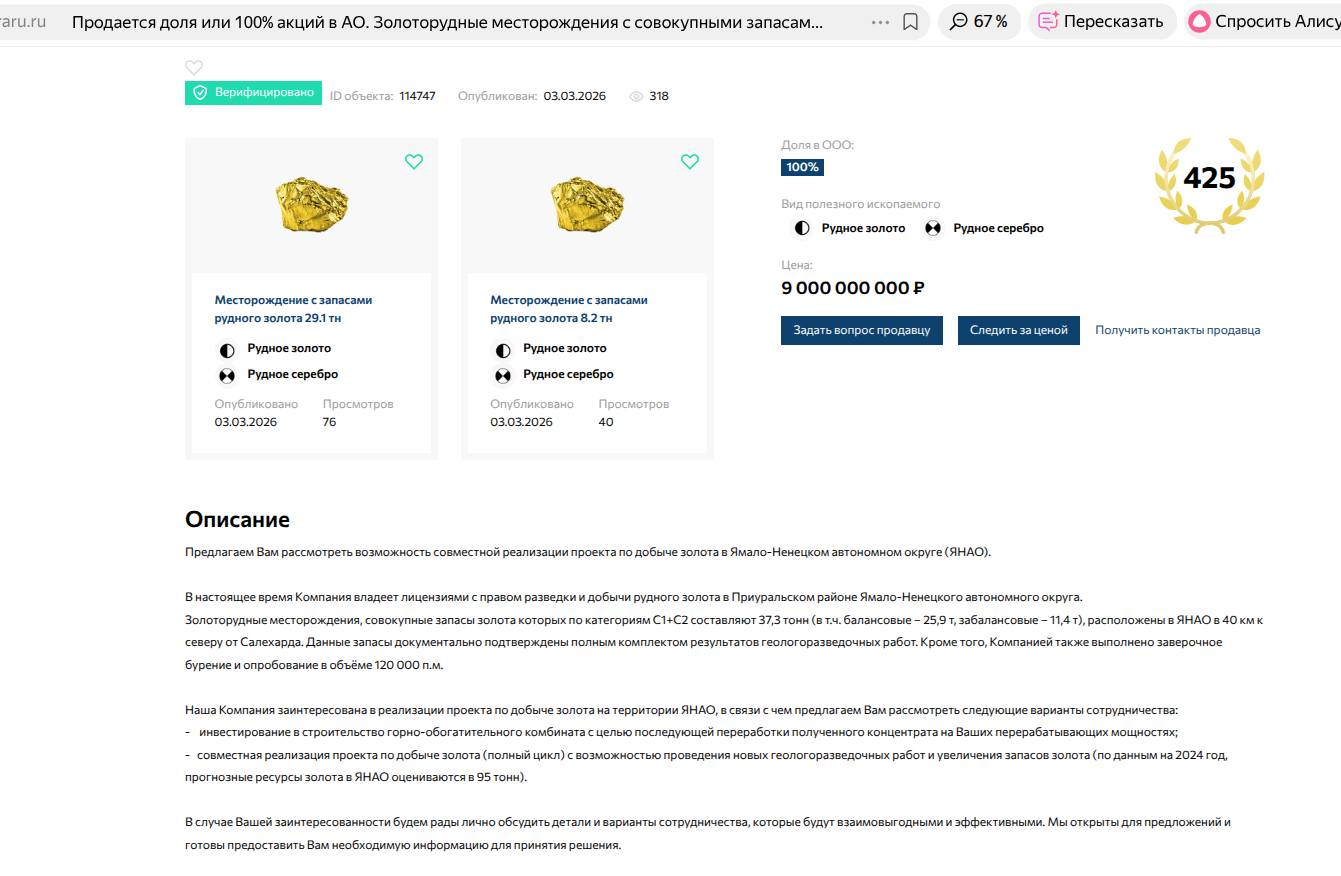The width and height of the screenshot is (1341, 876).
Task: Click Получить контакты продавца link
Action: 1177,330
